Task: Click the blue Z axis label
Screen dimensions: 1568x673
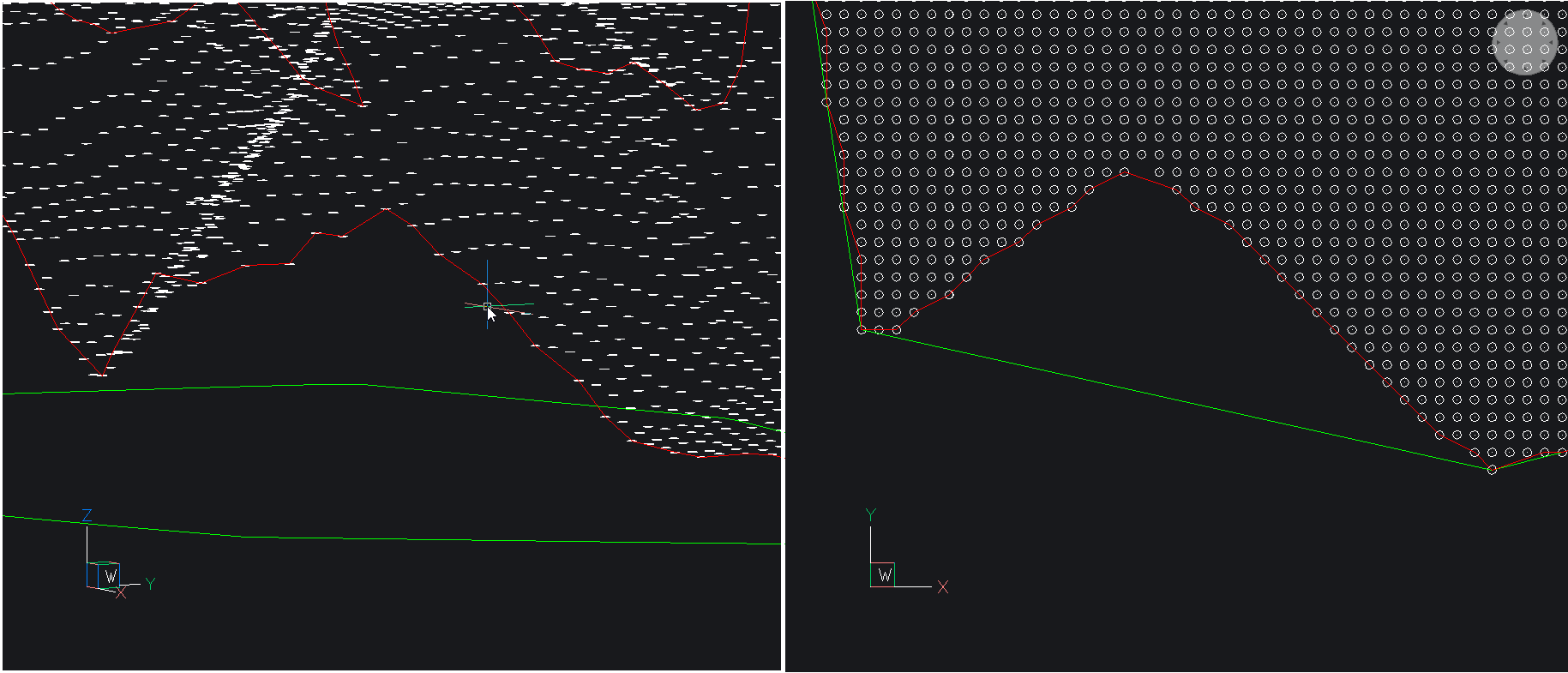Action: [87, 515]
